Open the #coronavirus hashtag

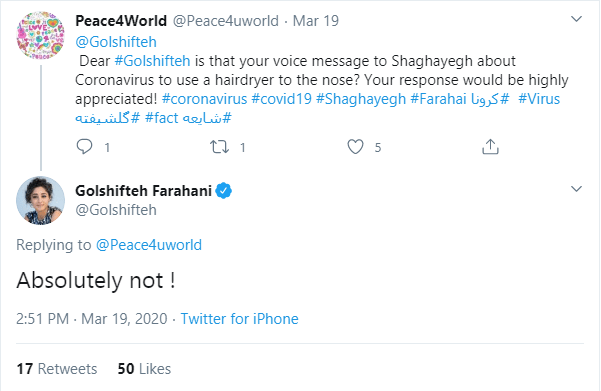pyautogui.click(x=204, y=99)
